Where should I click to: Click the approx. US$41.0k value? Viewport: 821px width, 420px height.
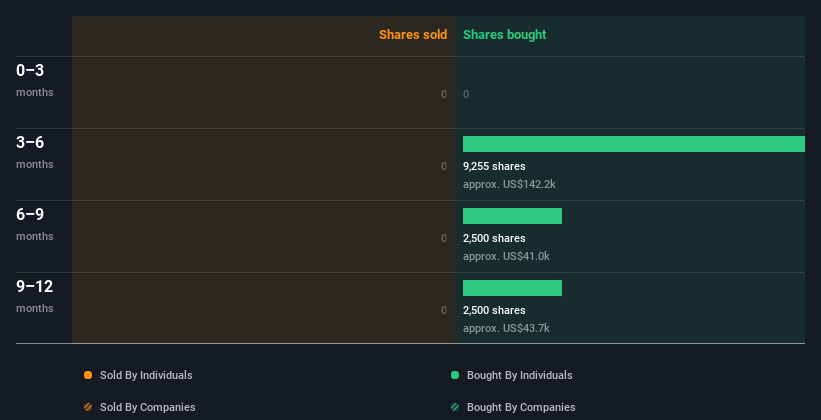coord(506,257)
